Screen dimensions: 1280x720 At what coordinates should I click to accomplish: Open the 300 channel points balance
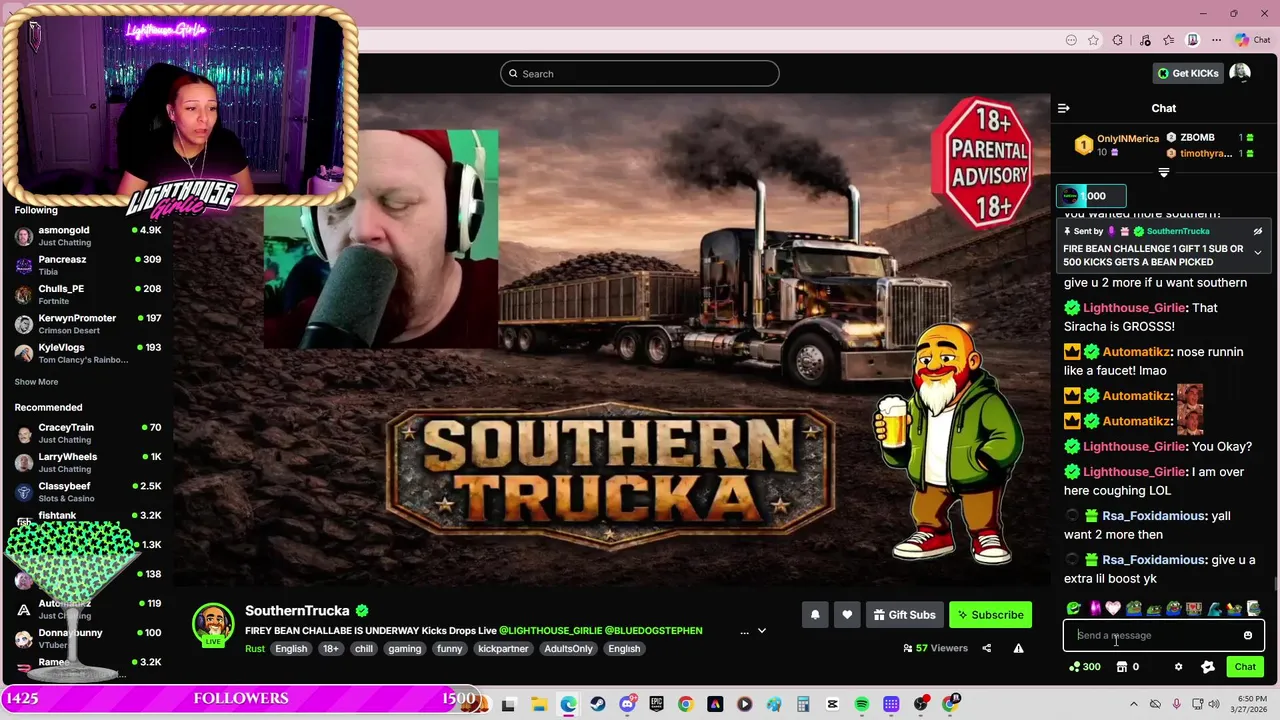coord(1085,667)
